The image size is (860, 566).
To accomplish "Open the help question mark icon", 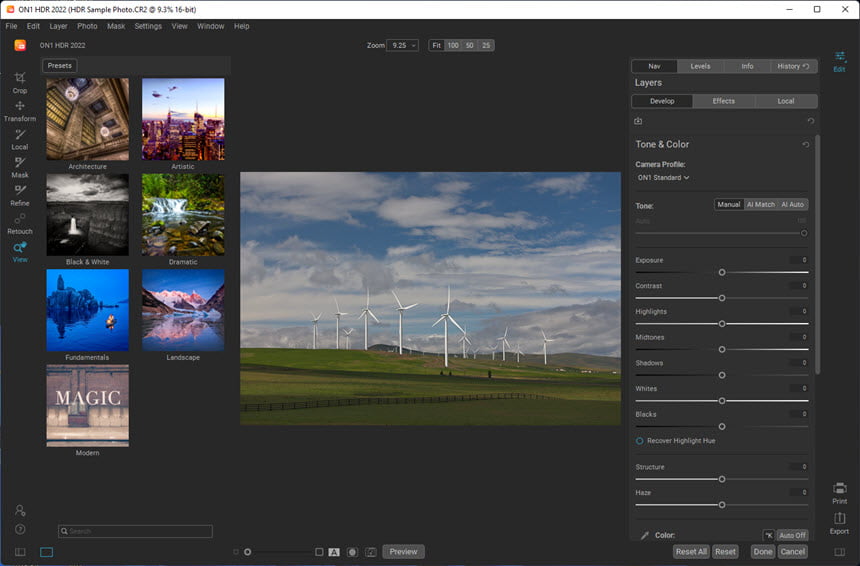I will [20, 529].
